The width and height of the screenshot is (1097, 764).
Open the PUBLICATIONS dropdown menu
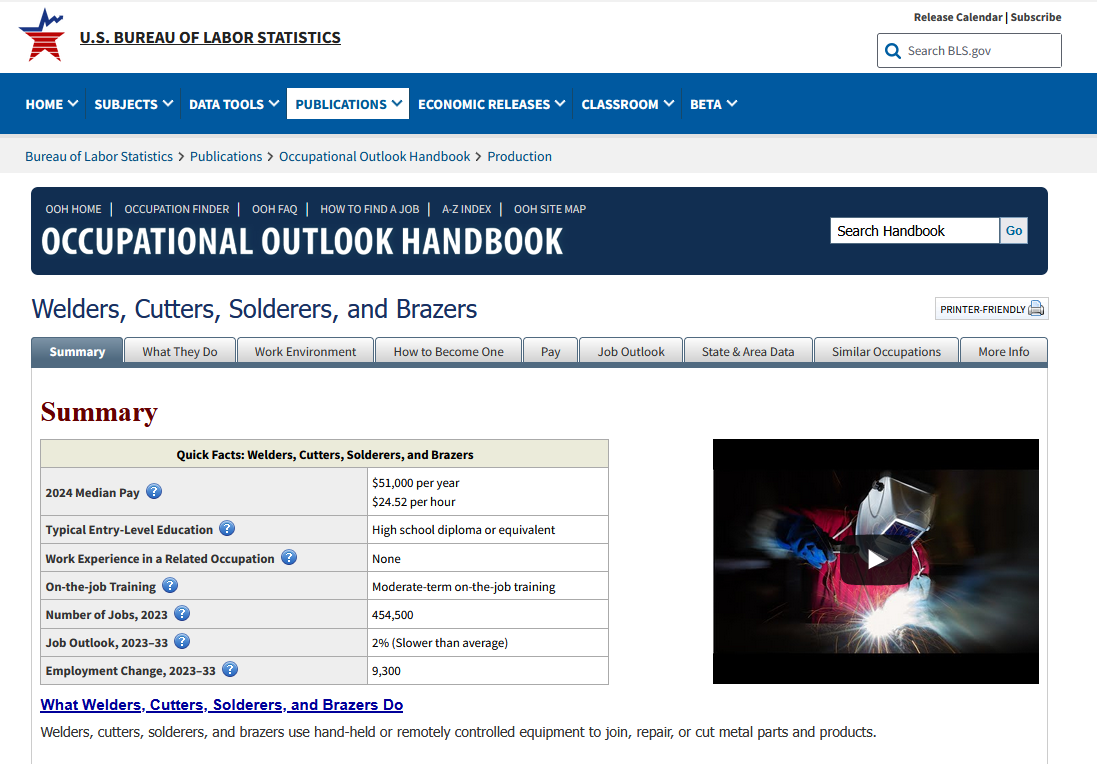[x=348, y=104]
